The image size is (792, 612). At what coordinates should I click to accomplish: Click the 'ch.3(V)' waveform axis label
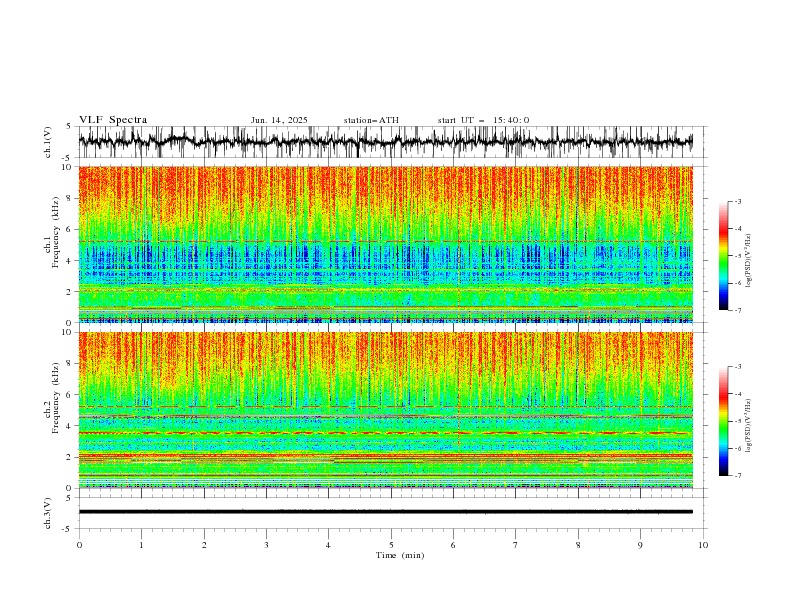[48, 513]
